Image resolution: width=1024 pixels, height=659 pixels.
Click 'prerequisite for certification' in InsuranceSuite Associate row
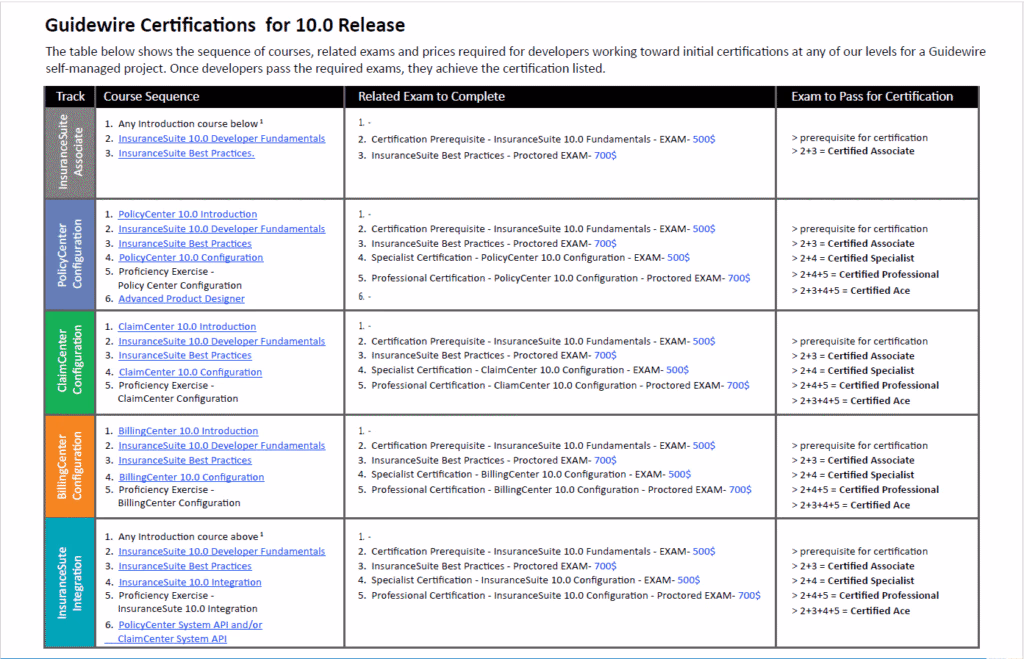(x=859, y=138)
